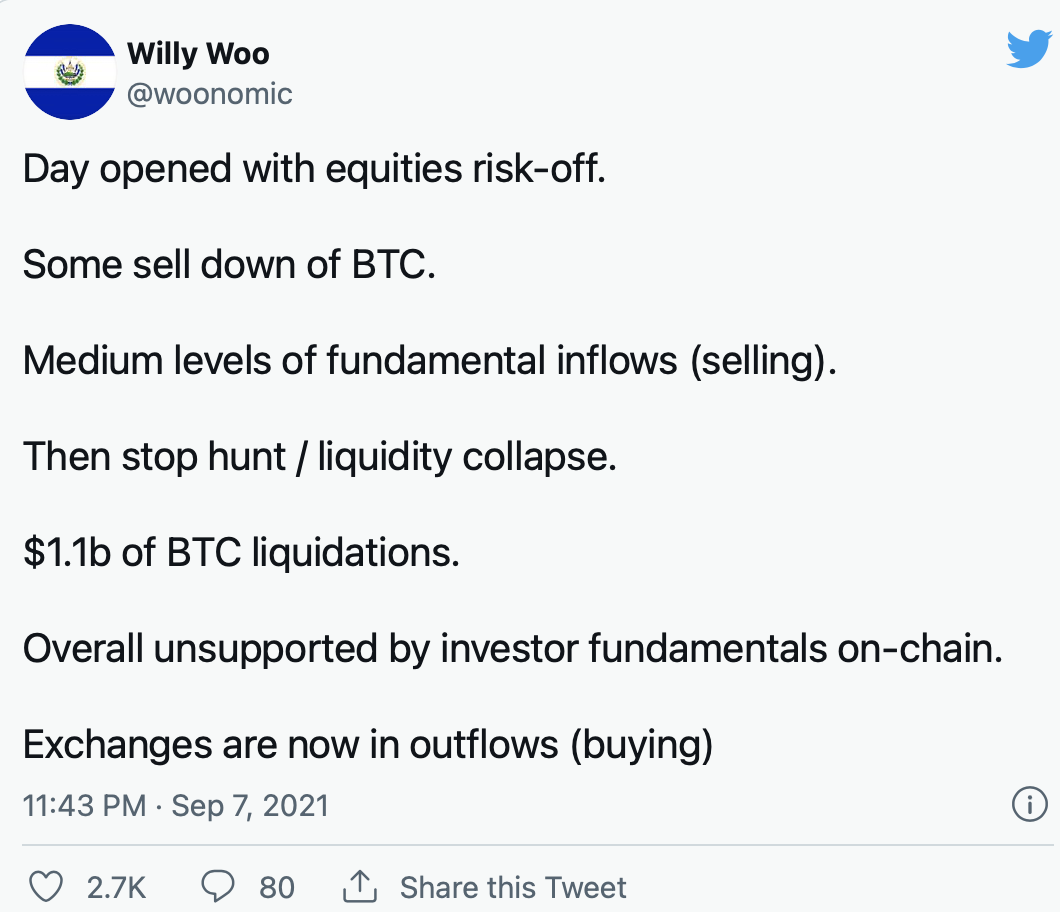Open Willy Woo's profile avatar
This screenshot has height=912, width=1060.
click(x=70, y=72)
